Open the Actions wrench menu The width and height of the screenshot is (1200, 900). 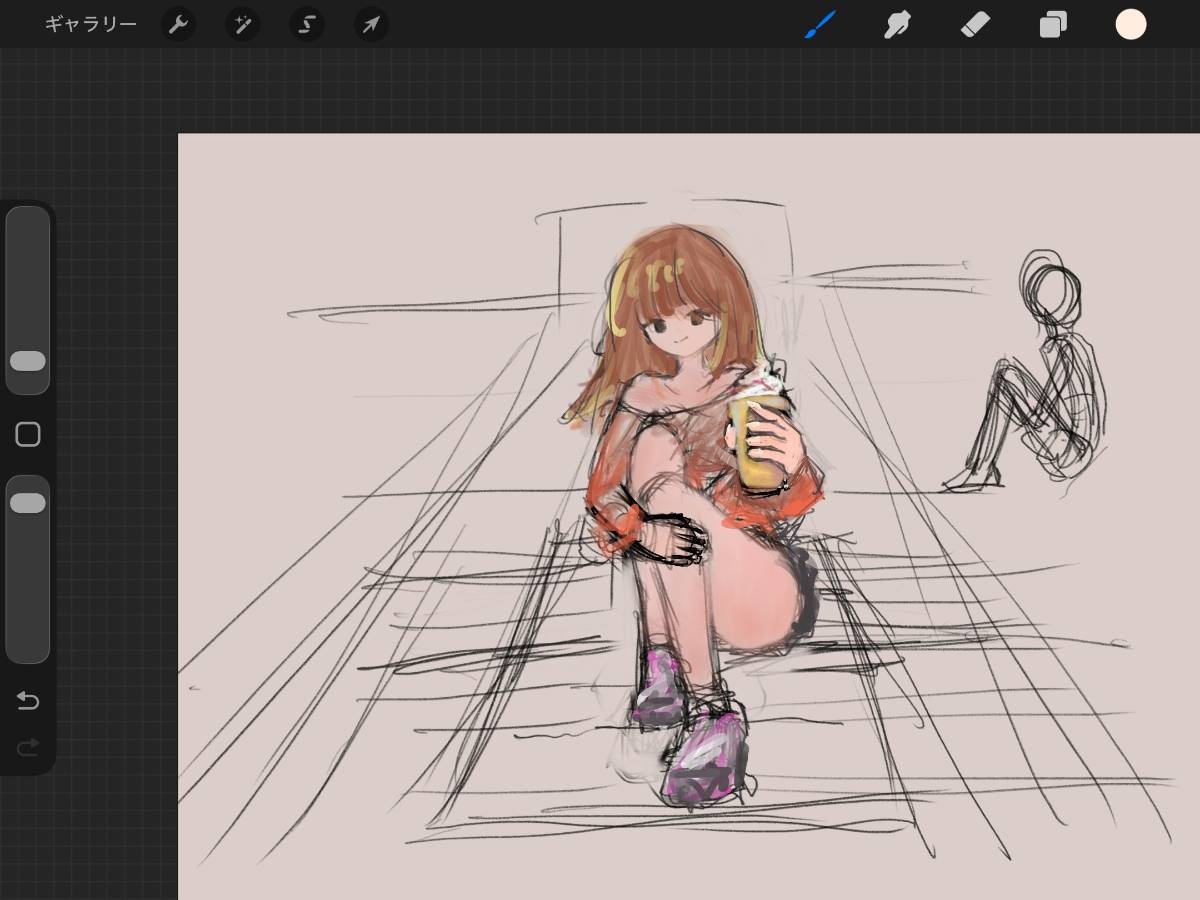pos(178,24)
